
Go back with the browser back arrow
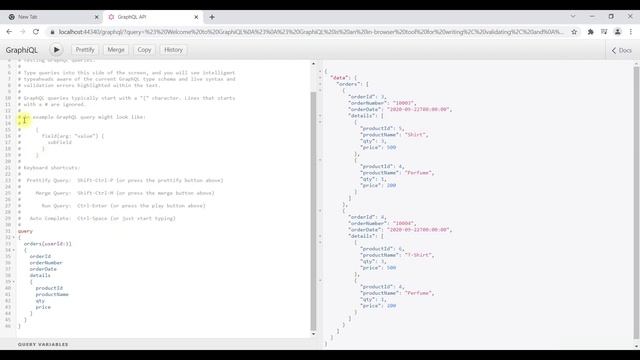(9, 32)
